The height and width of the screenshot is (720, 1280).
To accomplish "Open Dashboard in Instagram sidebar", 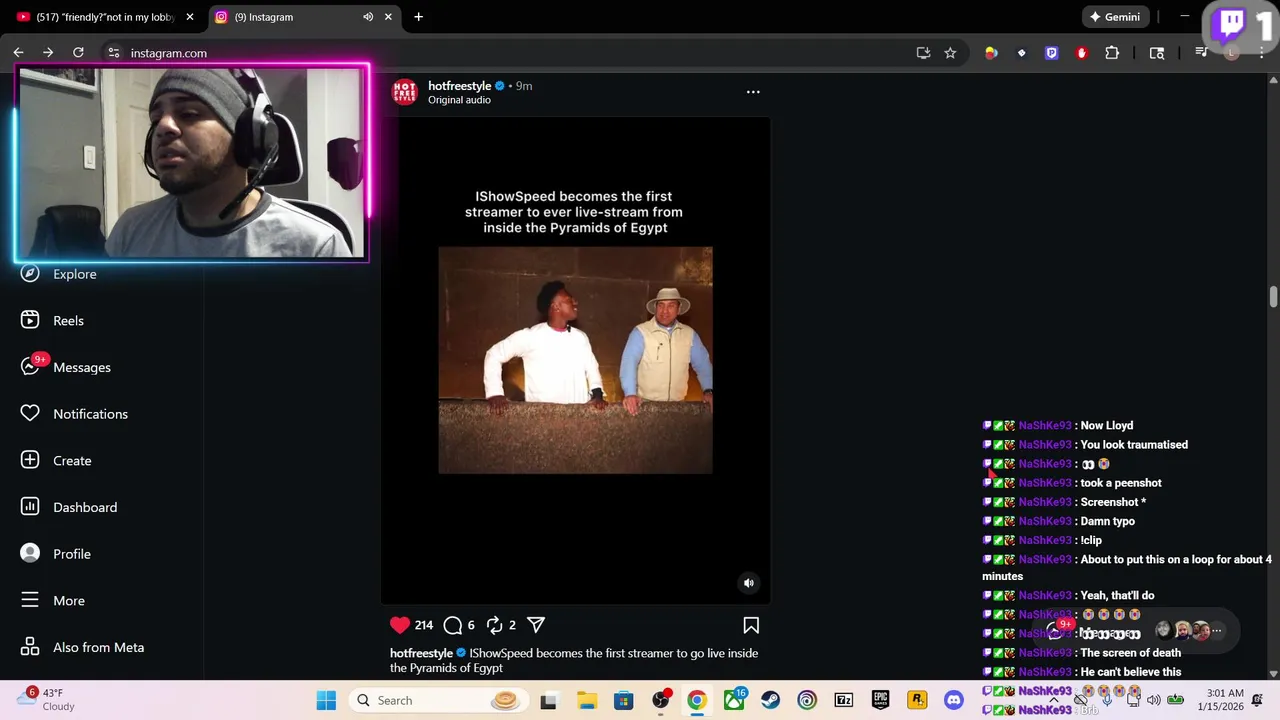I will point(69,507).
